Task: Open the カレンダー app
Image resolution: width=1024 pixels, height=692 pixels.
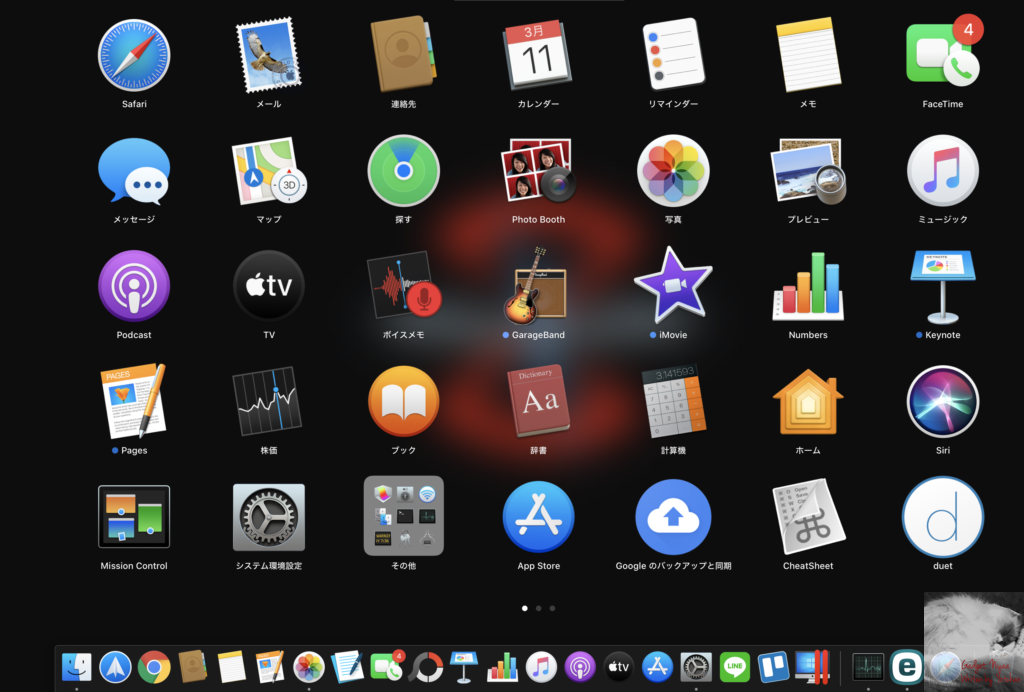Action: pos(538,55)
